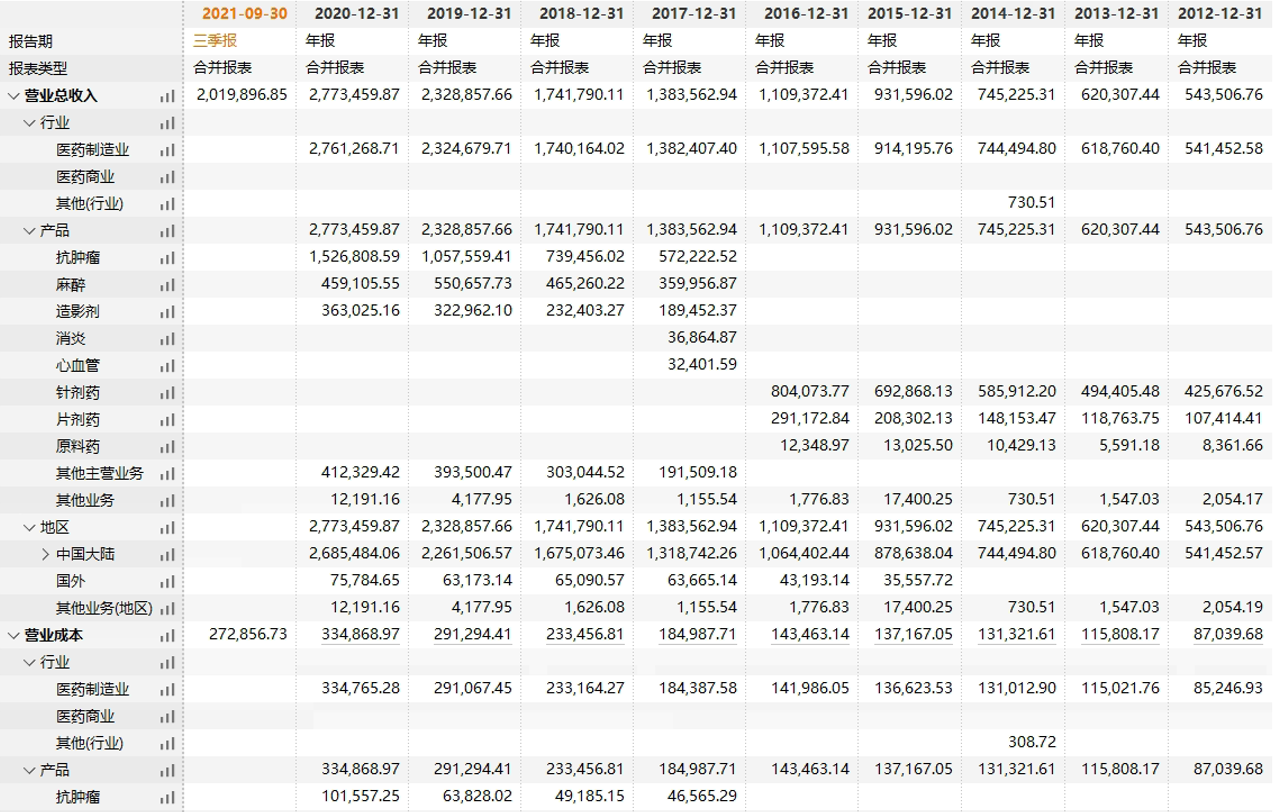Open chart icon for 产品 under 营业成本
1273x812 pixels.
[167, 771]
